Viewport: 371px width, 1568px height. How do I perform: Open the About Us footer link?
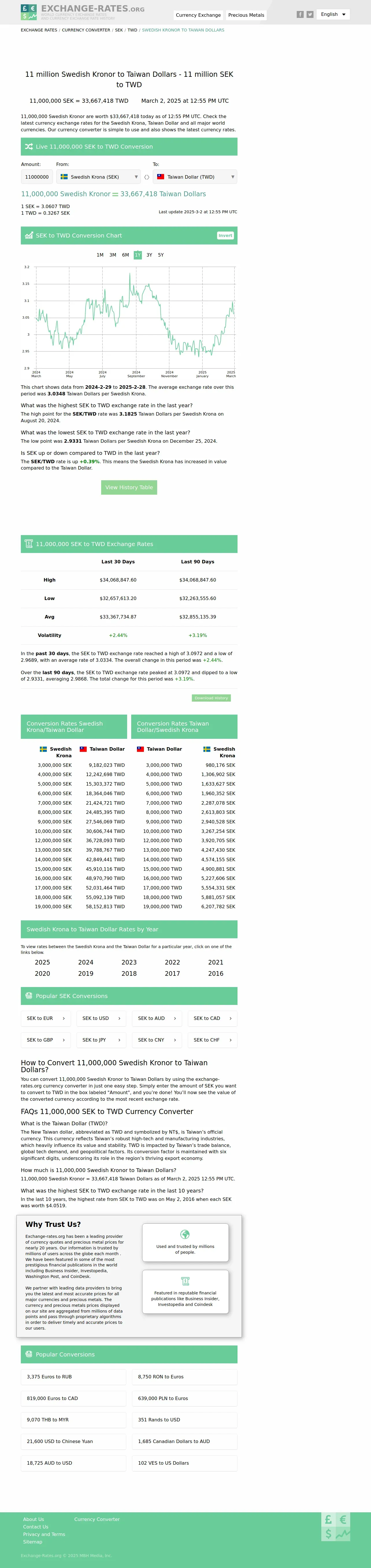pyautogui.click(x=34, y=1519)
